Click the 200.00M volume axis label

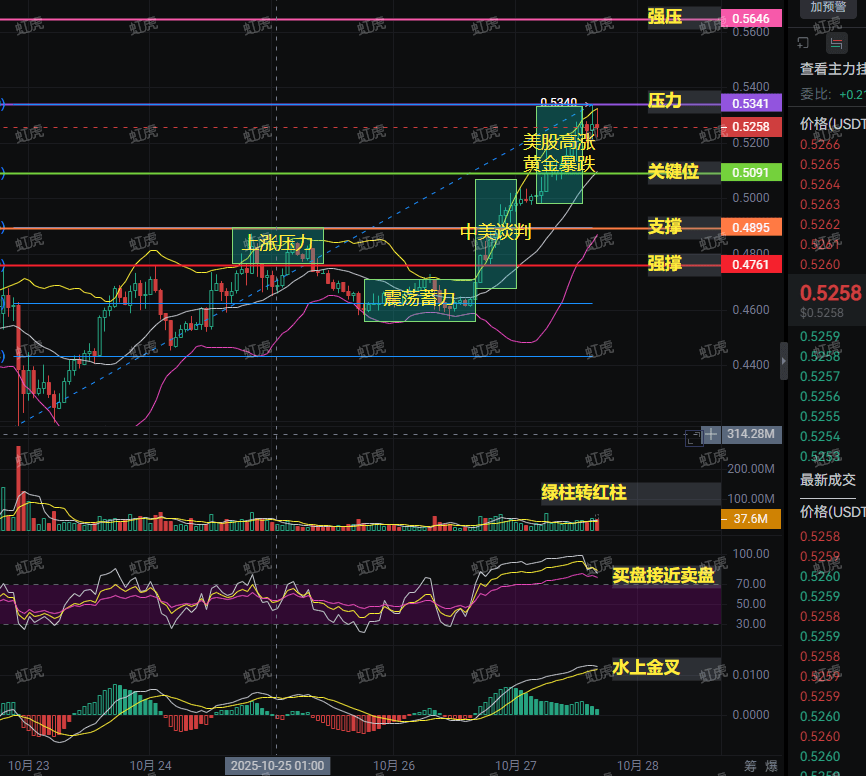click(751, 469)
